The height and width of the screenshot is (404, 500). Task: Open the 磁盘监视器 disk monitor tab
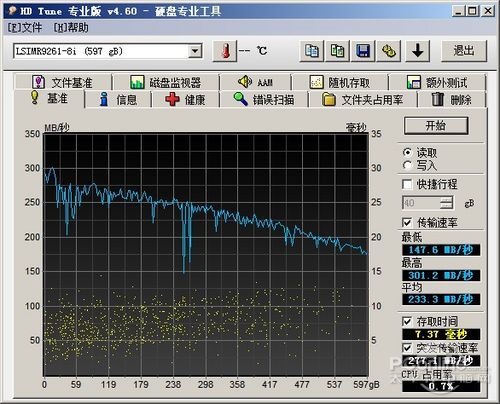coord(166,82)
